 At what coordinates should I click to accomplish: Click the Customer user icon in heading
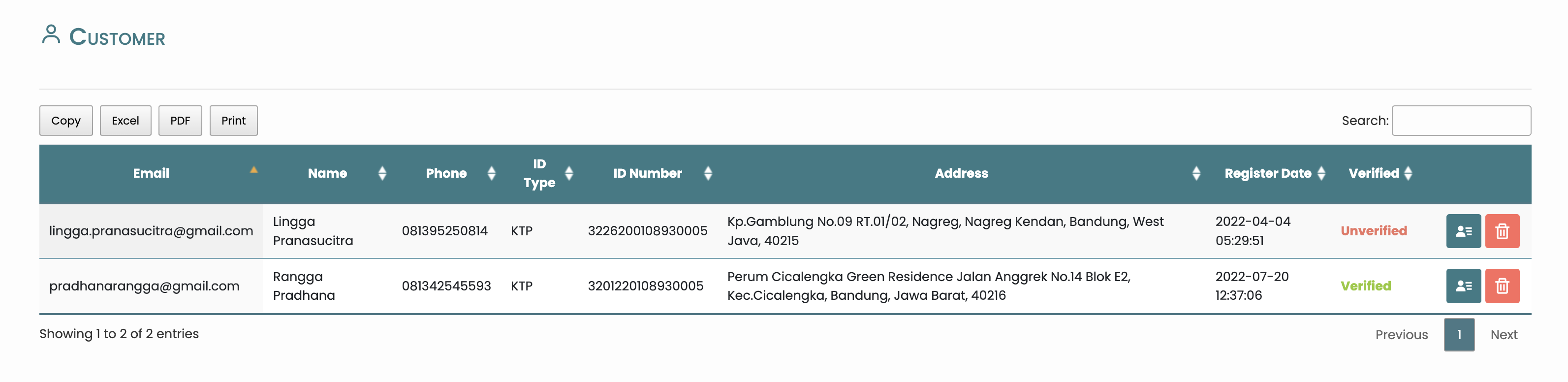51,35
